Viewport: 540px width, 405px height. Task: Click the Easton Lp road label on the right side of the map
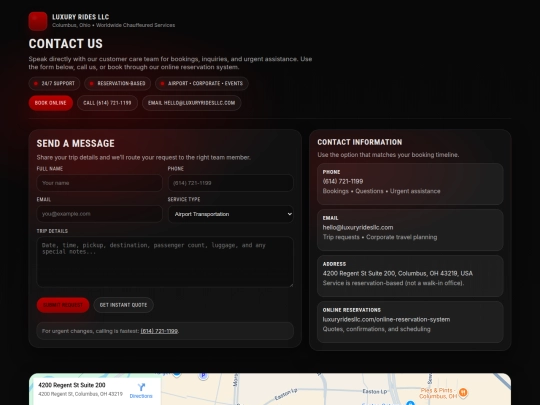(x=375, y=391)
